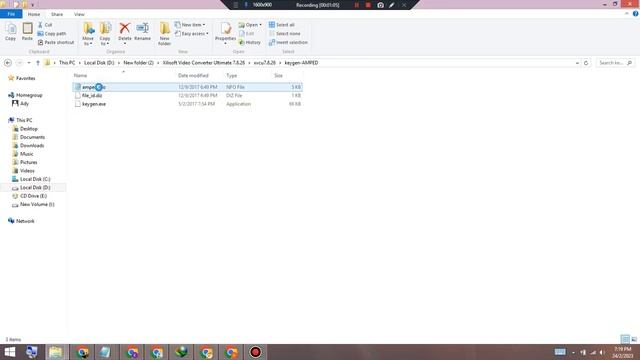Screen dimensions: 640x360
Task: Click the xvcu7.8.26 breadcrumb
Action: tap(264, 63)
